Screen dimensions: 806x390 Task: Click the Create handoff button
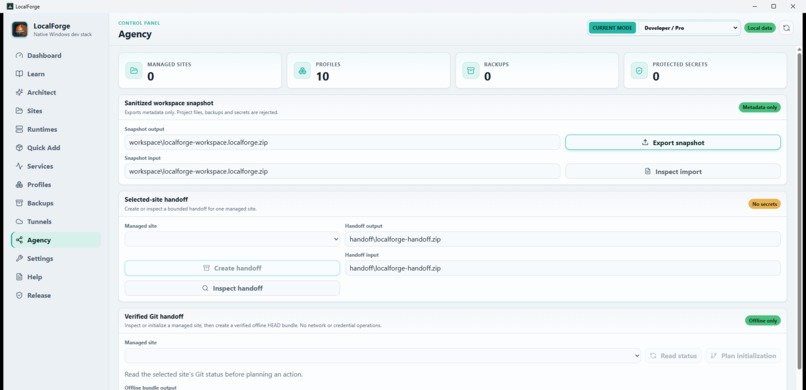tap(232, 268)
